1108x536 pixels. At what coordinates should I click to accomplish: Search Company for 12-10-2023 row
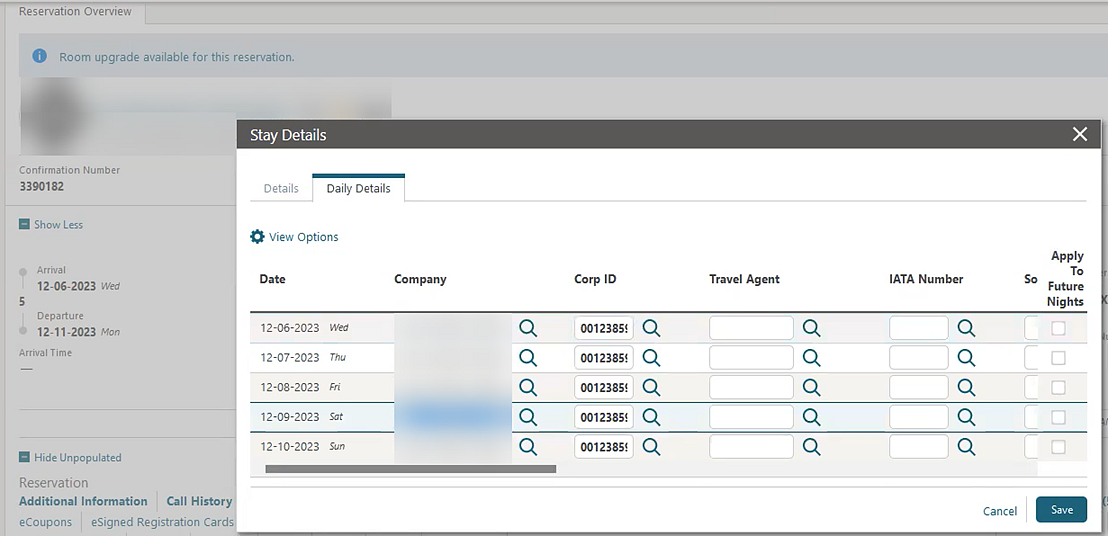[528, 446]
